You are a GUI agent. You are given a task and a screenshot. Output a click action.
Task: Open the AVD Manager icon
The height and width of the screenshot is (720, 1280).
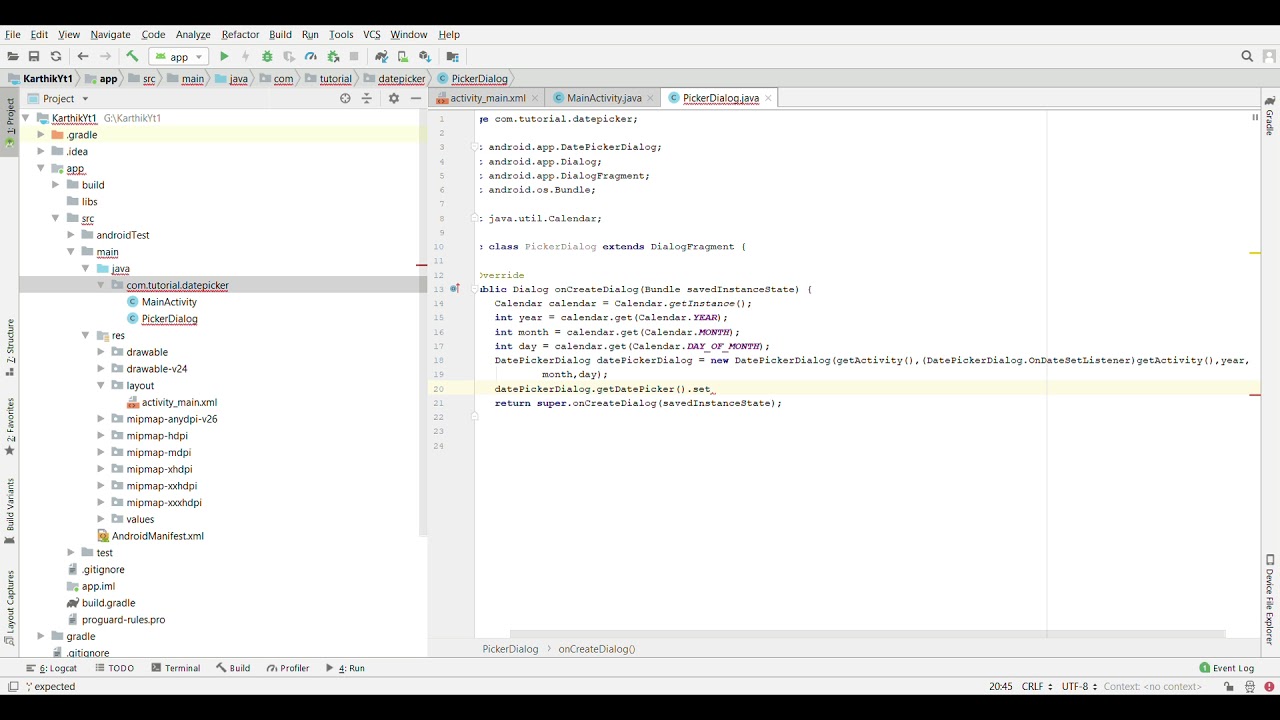coord(403,57)
